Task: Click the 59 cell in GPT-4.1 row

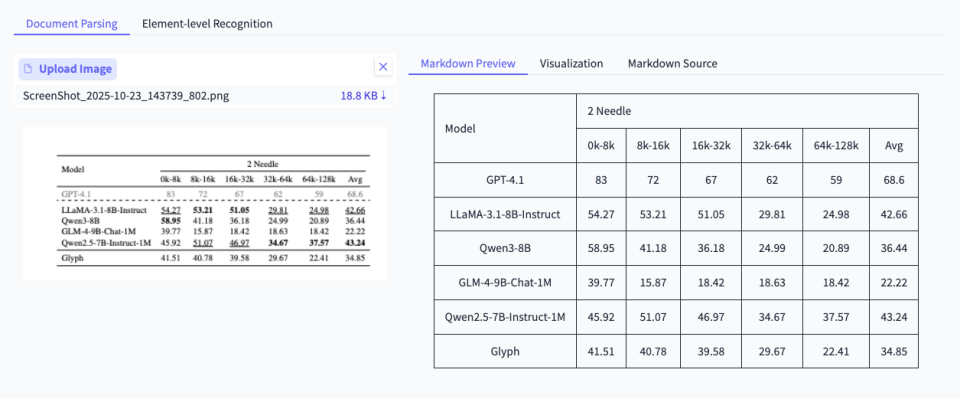Action: 836,180
